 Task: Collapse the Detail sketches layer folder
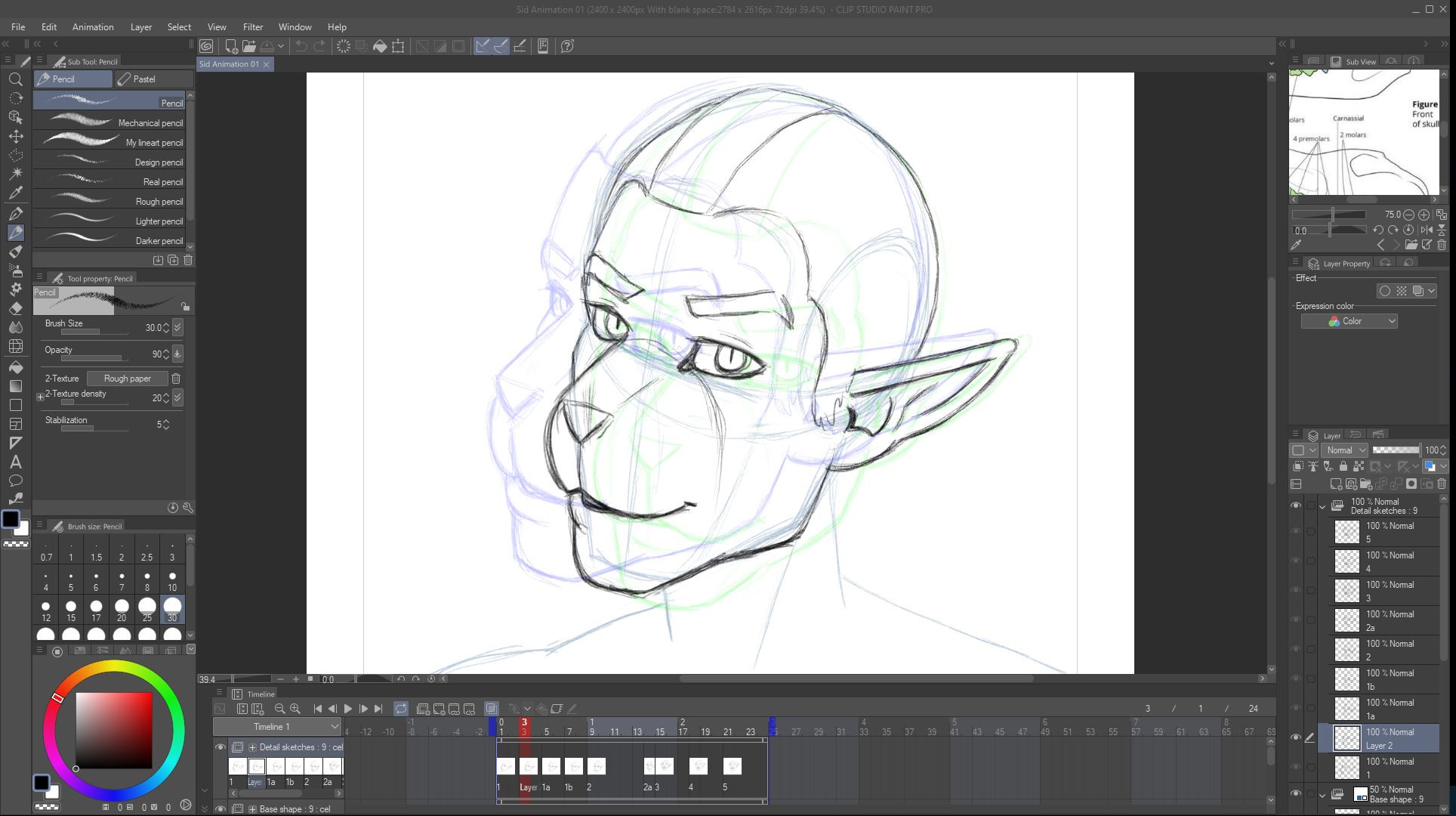(1323, 507)
